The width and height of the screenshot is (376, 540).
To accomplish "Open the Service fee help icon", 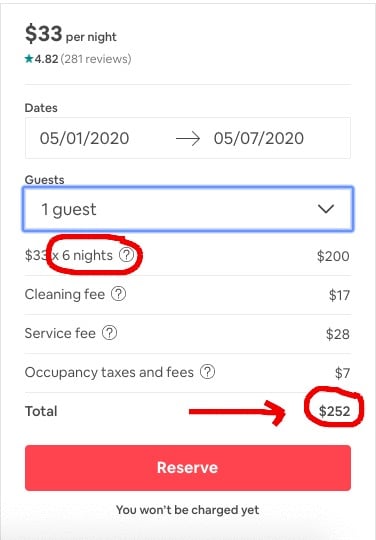I will tap(109, 333).
